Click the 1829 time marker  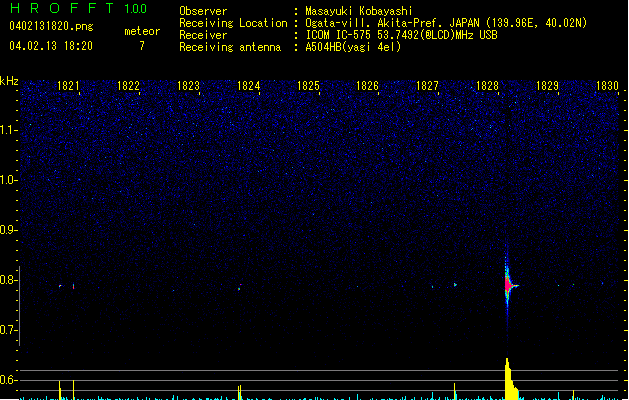[x=548, y=86]
